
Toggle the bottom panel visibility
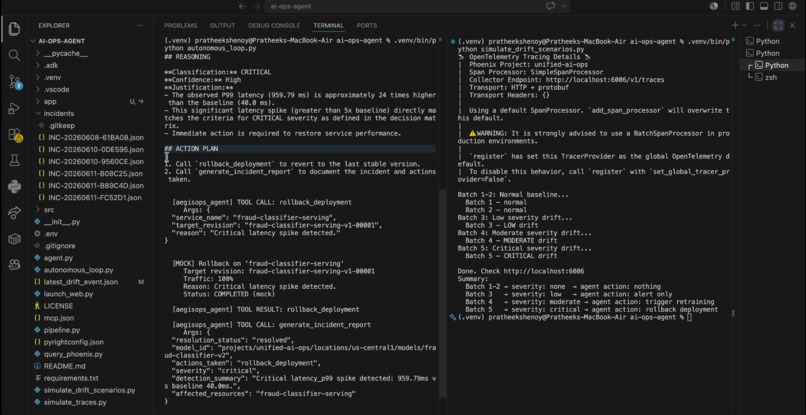tap(764, 6)
